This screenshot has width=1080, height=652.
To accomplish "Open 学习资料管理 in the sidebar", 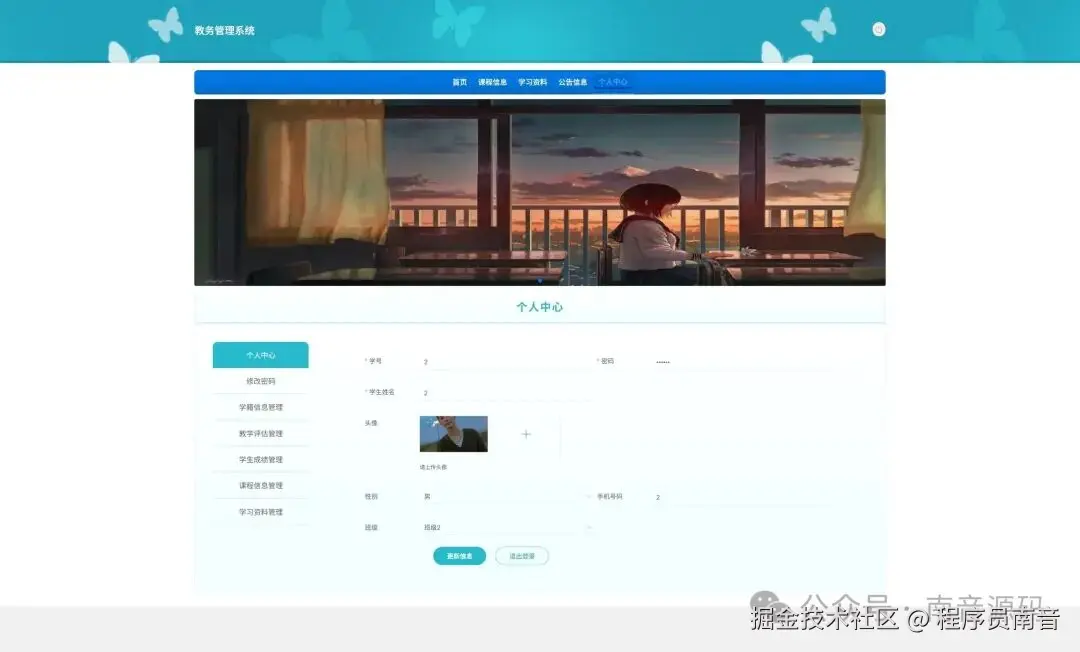I will [260, 511].
